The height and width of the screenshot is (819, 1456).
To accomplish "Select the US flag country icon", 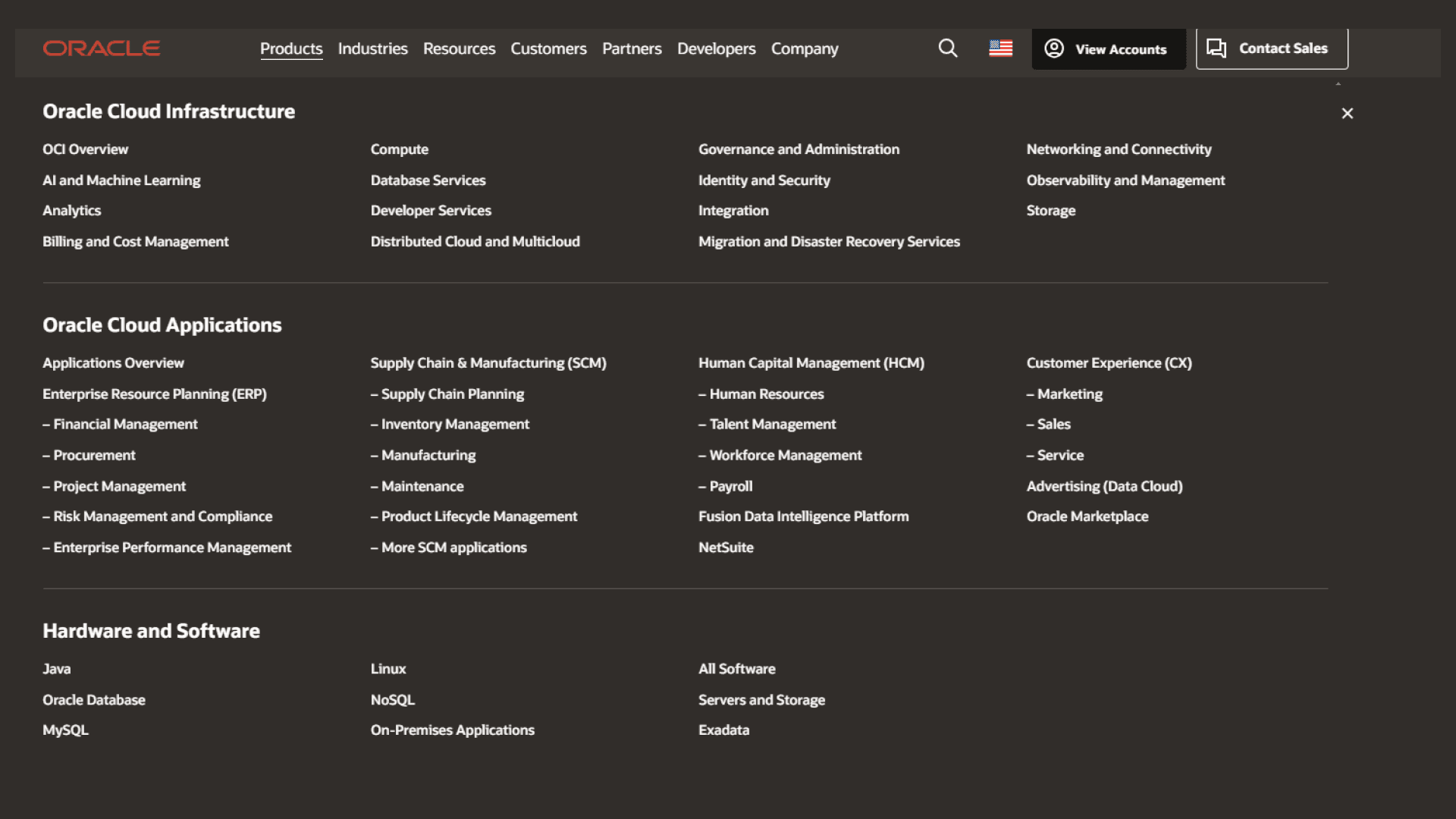I will point(1001,49).
